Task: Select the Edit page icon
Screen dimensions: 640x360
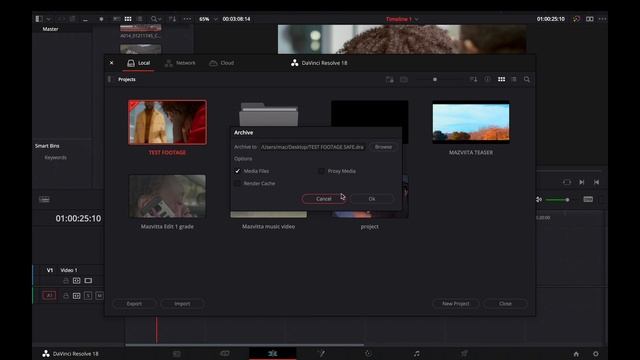Action: tap(273, 353)
